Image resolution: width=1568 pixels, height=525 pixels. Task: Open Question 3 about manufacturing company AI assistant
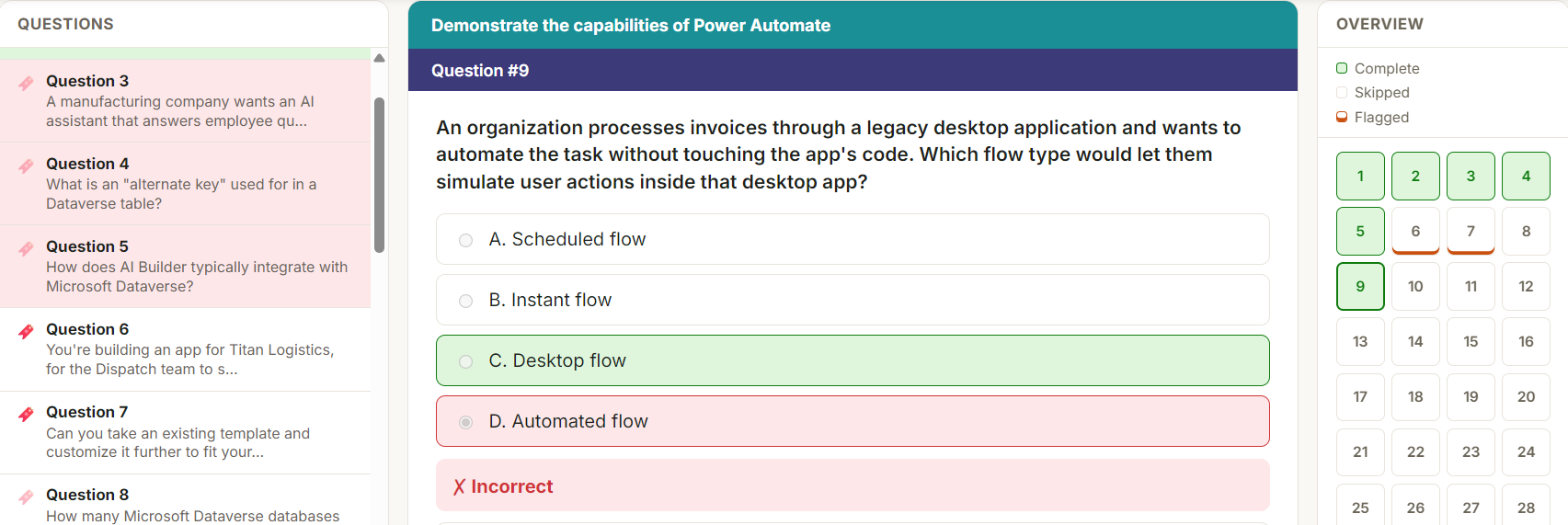[x=185, y=100]
